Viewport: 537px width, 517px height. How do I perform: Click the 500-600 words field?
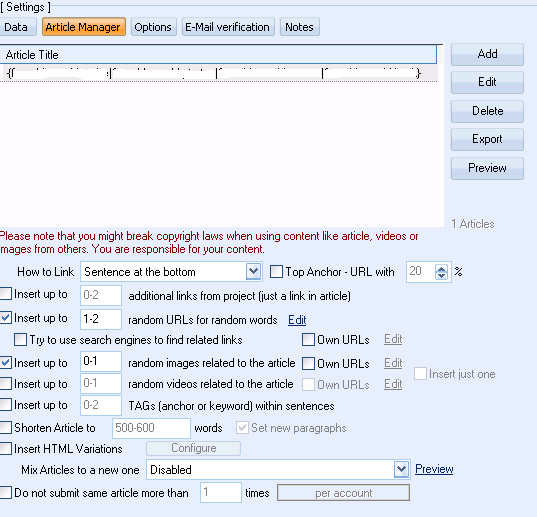pos(151,428)
